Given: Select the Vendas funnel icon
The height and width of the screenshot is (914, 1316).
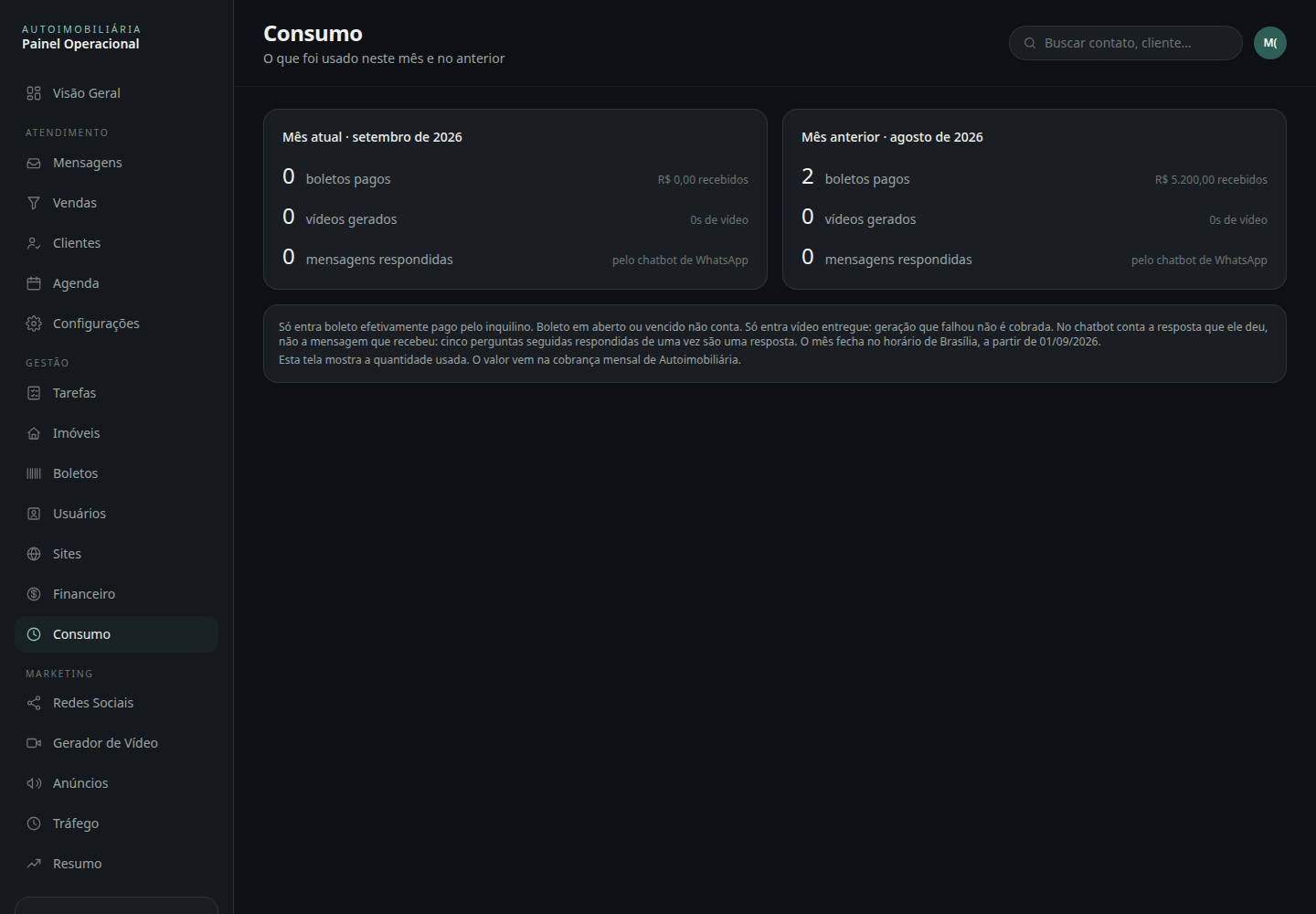Looking at the screenshot, I should (34, 203).
